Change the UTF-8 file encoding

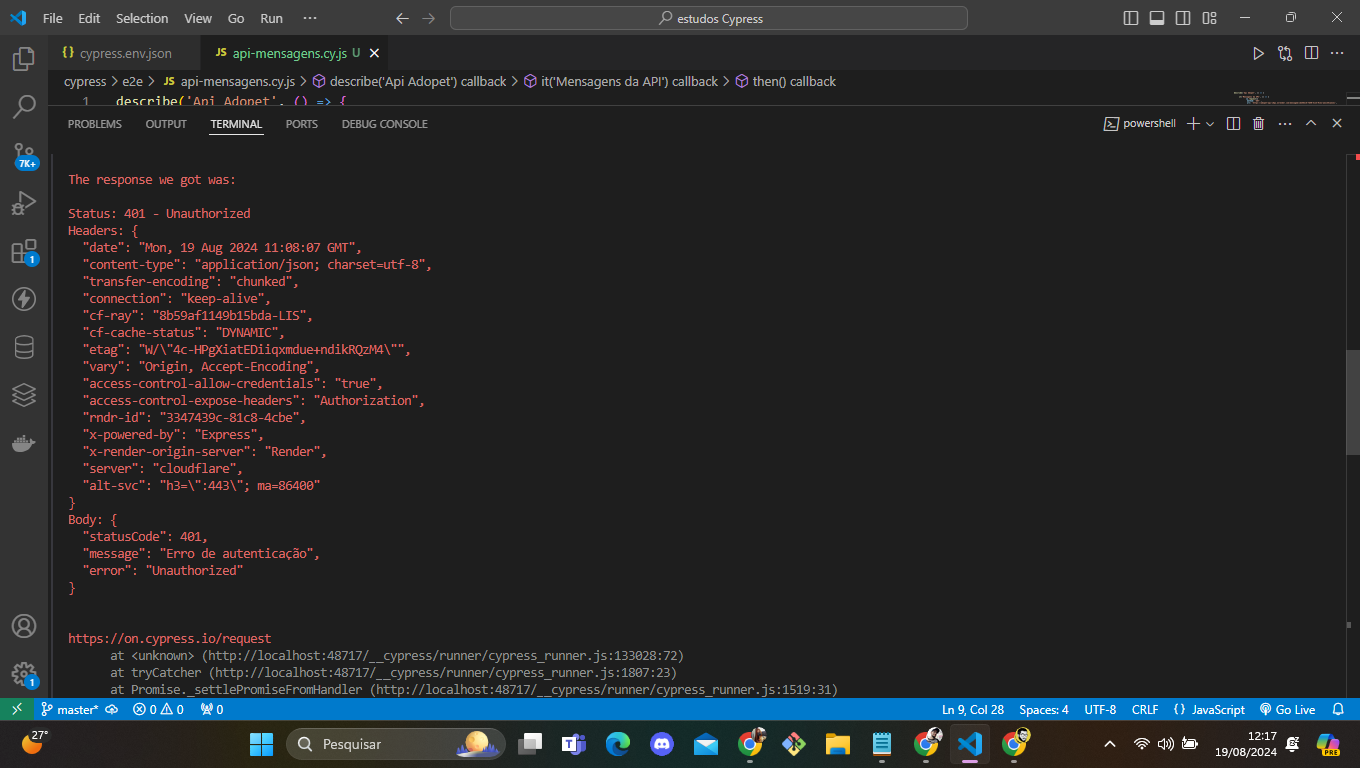(1100, 709)
